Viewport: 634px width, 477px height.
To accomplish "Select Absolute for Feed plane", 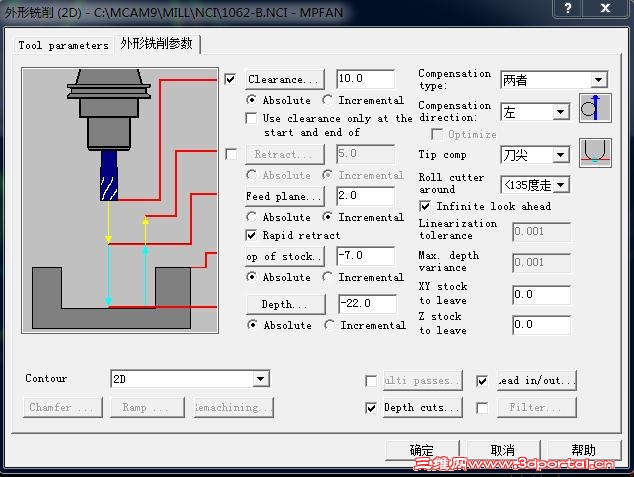I will (251, 217).
